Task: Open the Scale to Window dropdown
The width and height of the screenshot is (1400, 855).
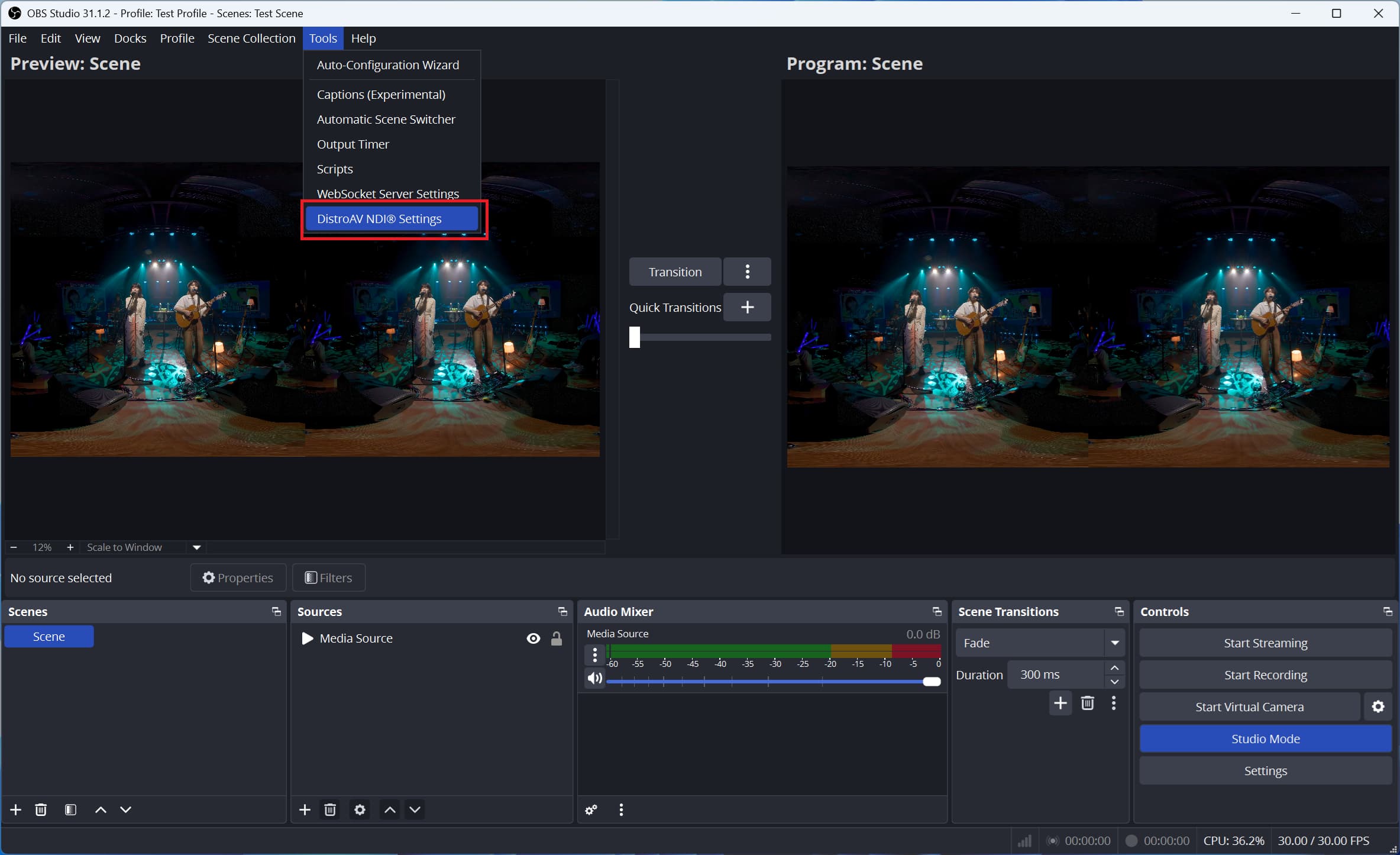Action: pyautogui.click(x=196, y=547)
